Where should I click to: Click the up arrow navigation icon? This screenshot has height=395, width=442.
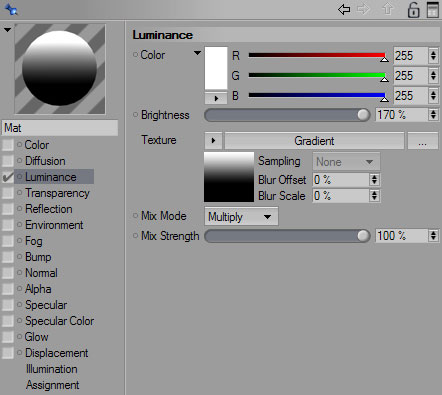[x=387, y=9]
